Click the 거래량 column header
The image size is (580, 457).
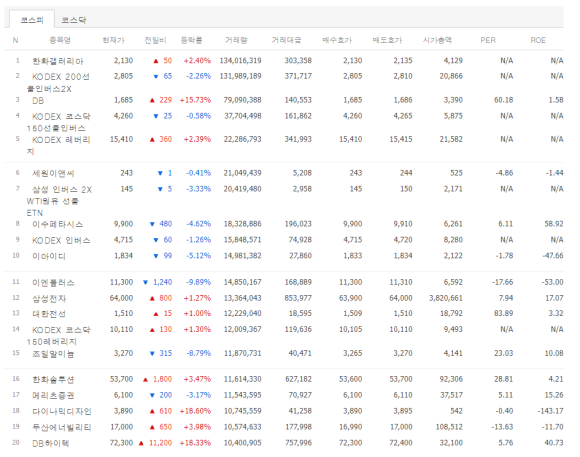coord(236,40)
